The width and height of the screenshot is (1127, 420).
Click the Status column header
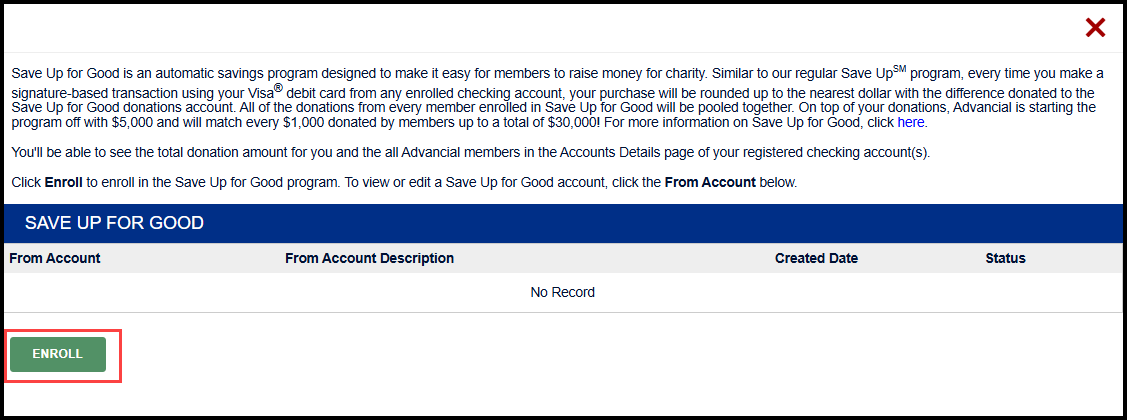click(1005, 258)
